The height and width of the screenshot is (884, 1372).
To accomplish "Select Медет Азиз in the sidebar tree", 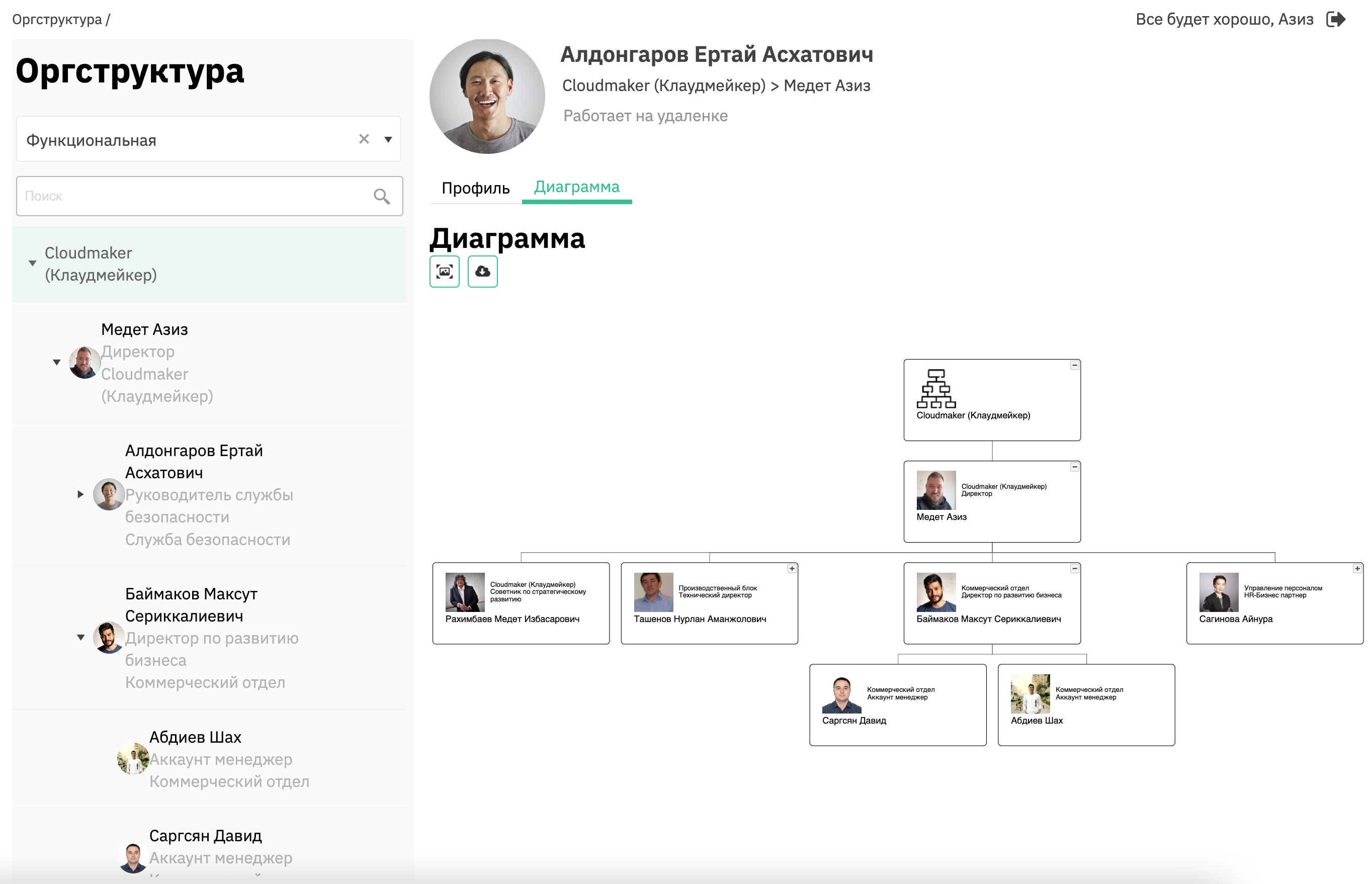I will click(x=145, y=329).
